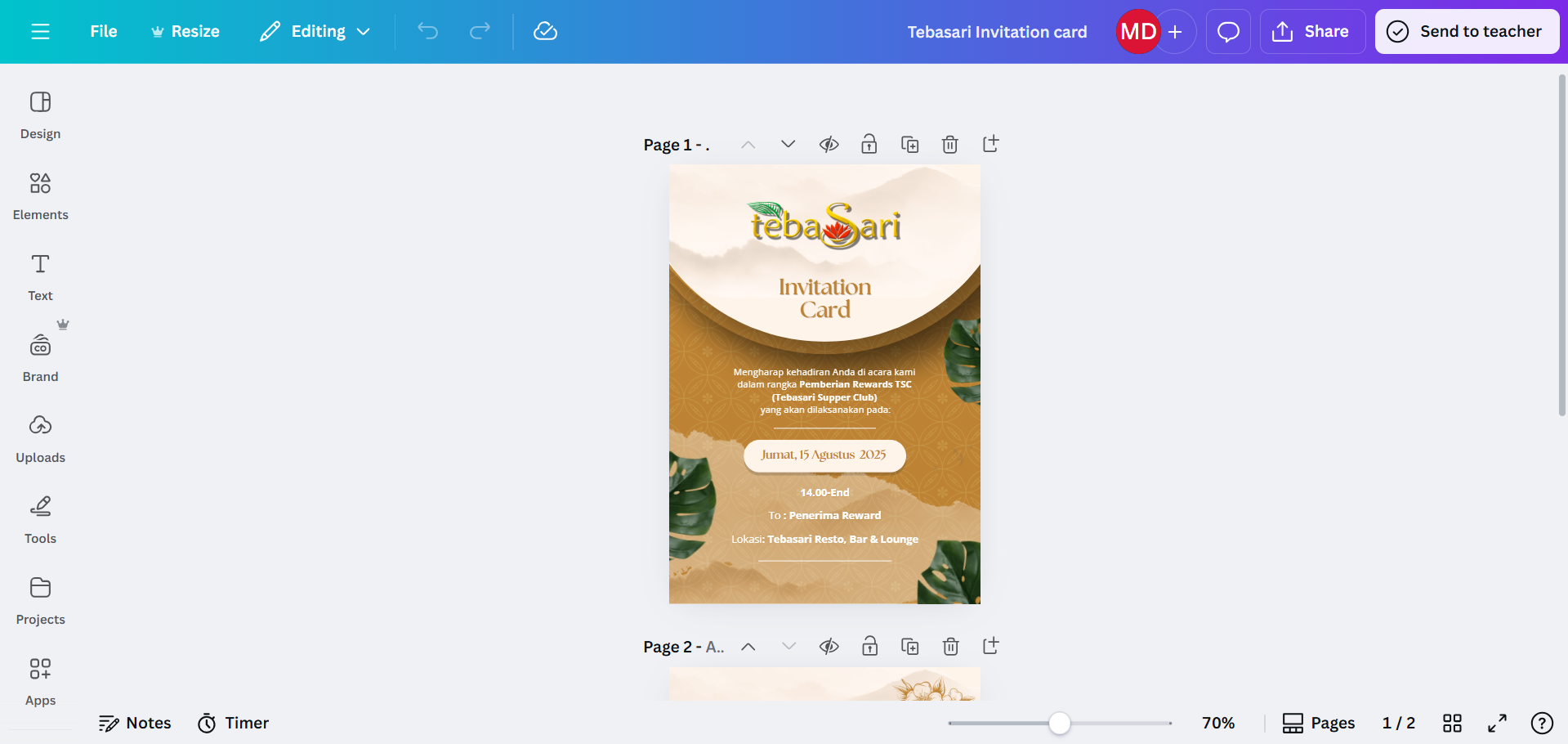Open the Elements panel

pyautogui.click(x=40, y=196)
